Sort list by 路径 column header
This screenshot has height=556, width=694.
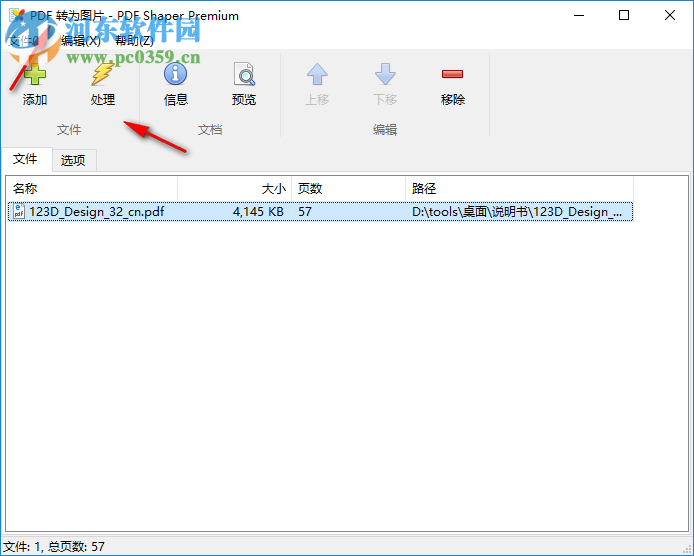click(519, 189)
